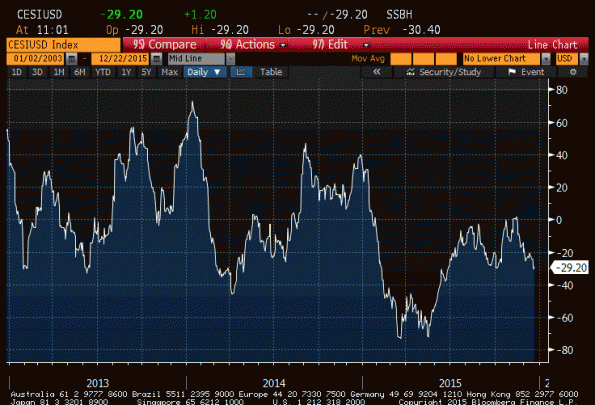Select the Max time range
595x405 pixels.
pos(170,72)
